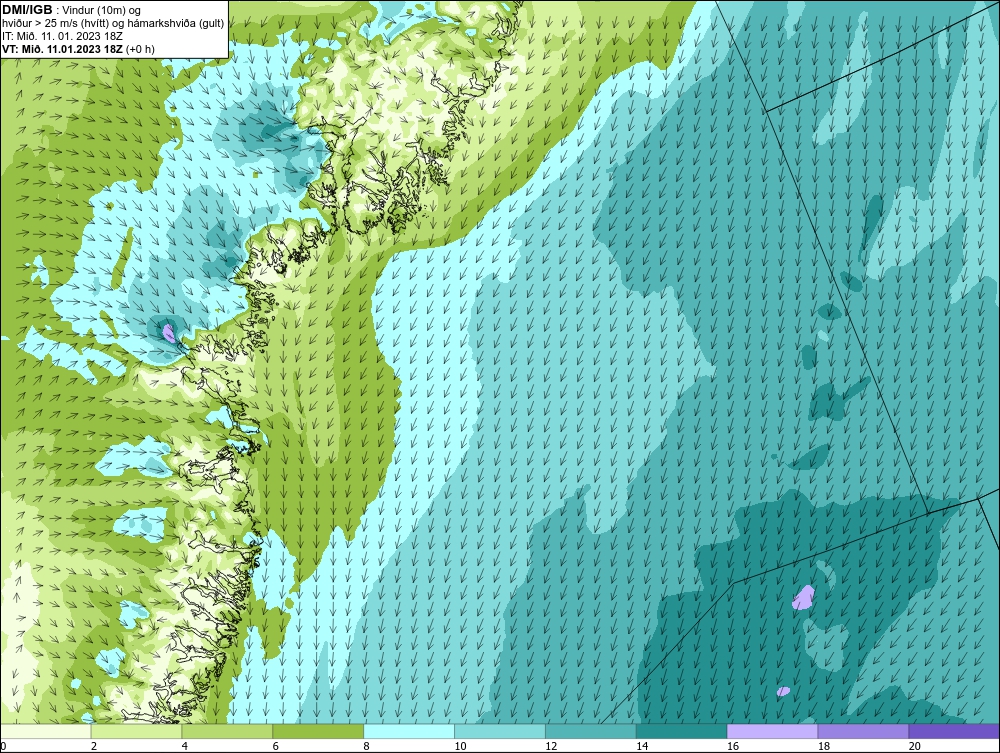Pick the green 4–6 m/s legend swatch

coord(227,731)
